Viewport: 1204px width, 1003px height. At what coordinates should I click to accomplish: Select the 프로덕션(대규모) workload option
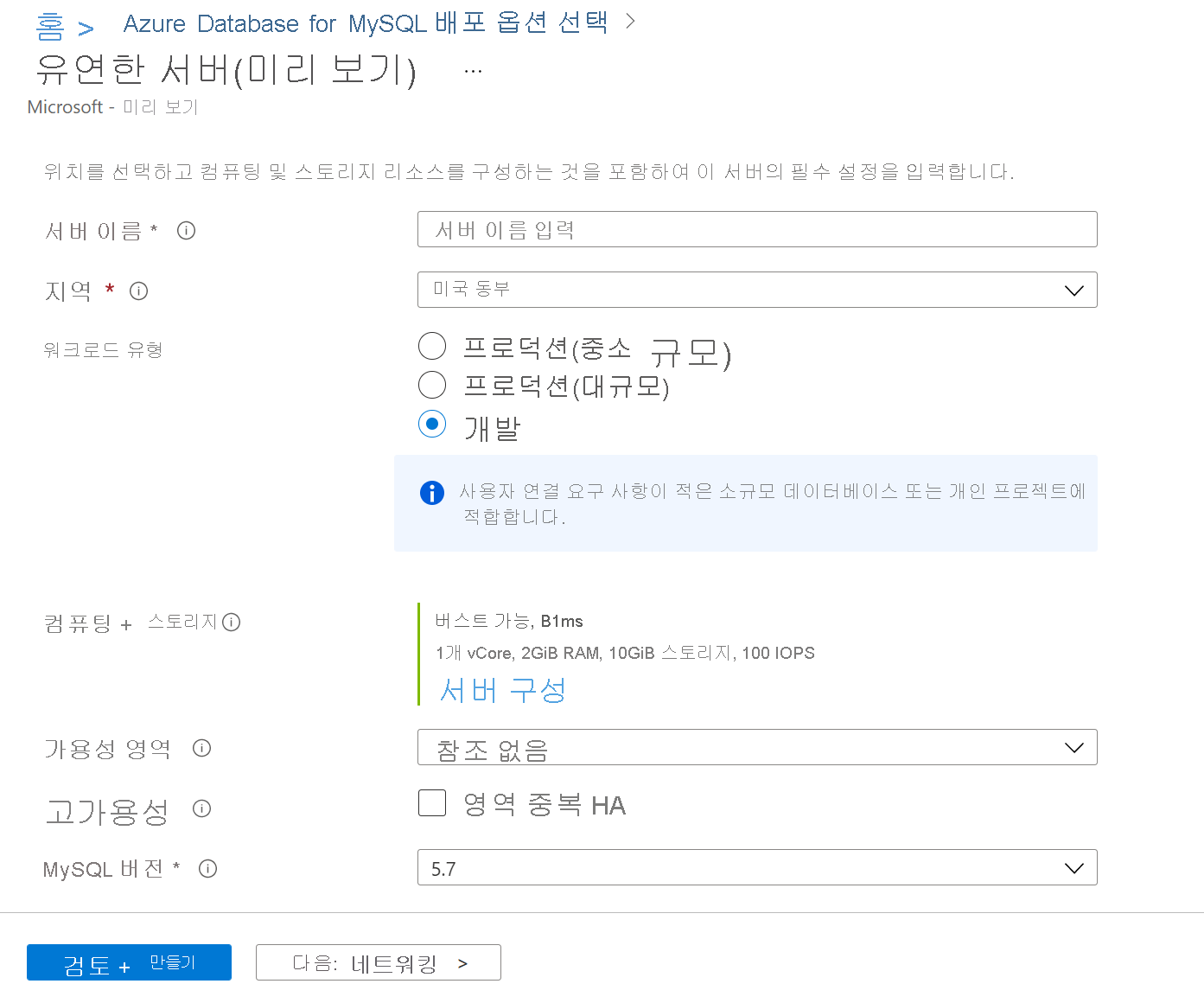(431, 385)
